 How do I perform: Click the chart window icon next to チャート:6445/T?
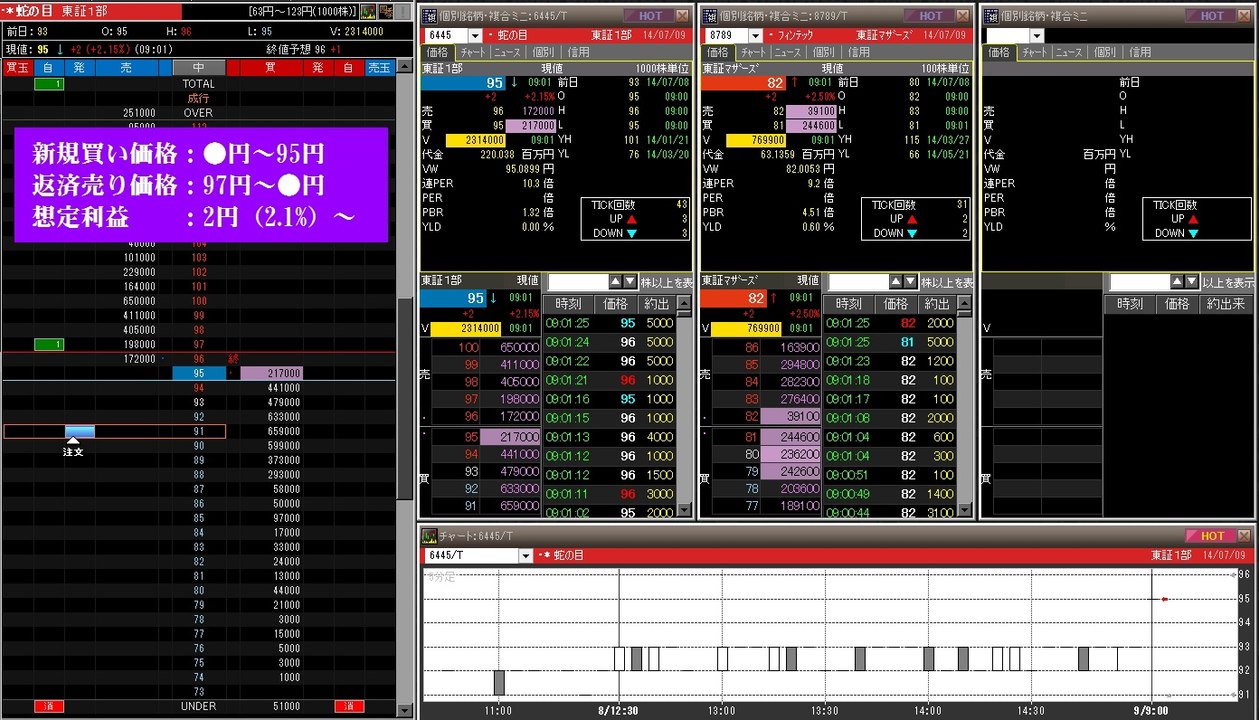point(429,536)
